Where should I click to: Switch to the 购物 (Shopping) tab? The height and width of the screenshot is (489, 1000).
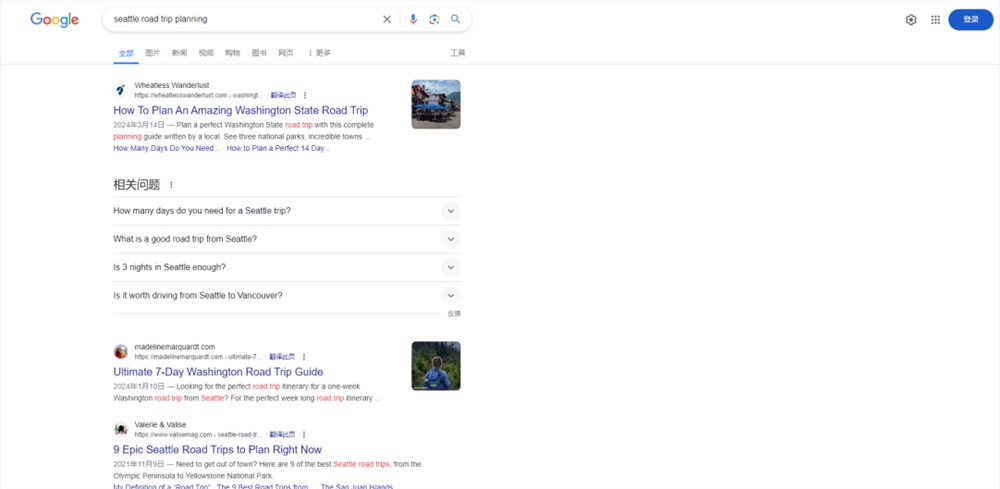[232, 53]
